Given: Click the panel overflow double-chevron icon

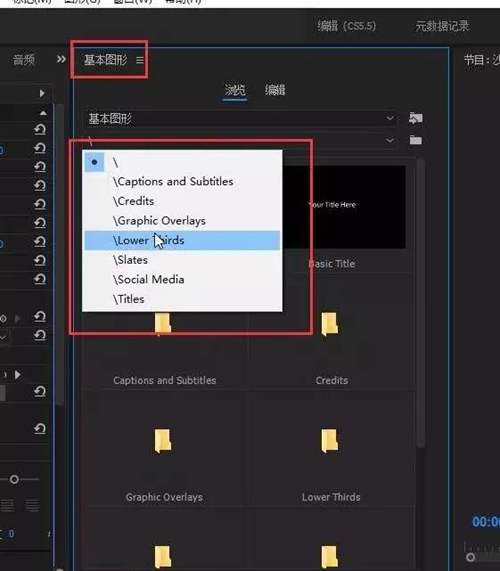Looking at the screenshot, I should [61, 59].
